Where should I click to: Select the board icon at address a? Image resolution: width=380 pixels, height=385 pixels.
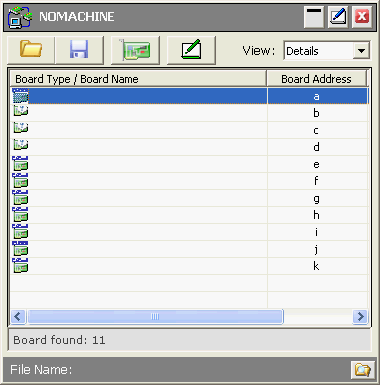(21, 96)
